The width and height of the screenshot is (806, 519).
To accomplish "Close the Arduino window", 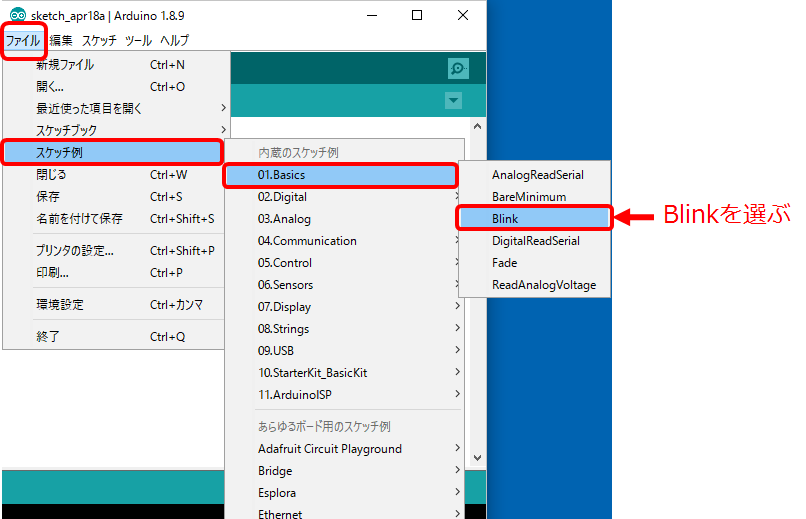I will 463,15.
